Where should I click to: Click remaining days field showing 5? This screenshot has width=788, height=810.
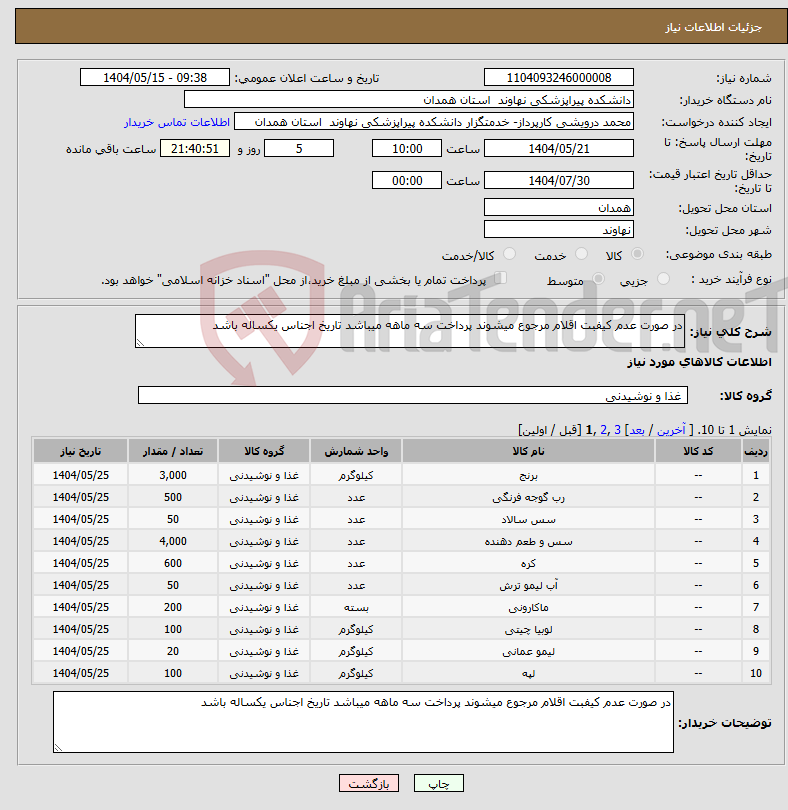tap(299, 148)
